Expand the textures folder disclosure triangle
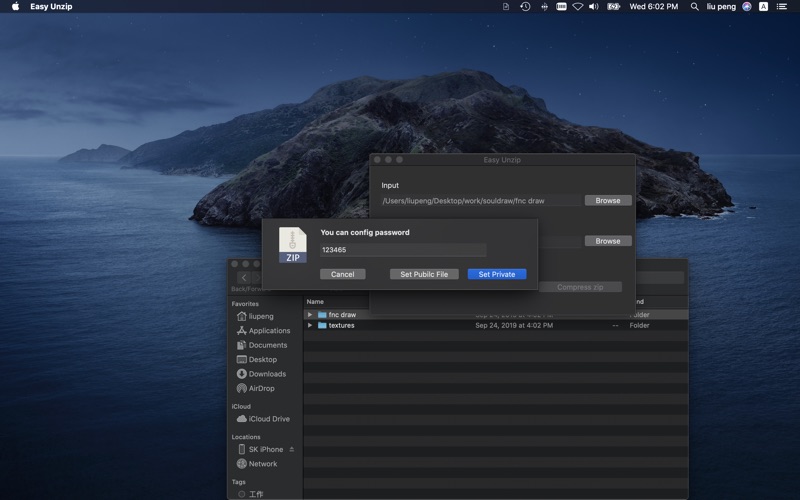800x500 pixels. point(310,325)
